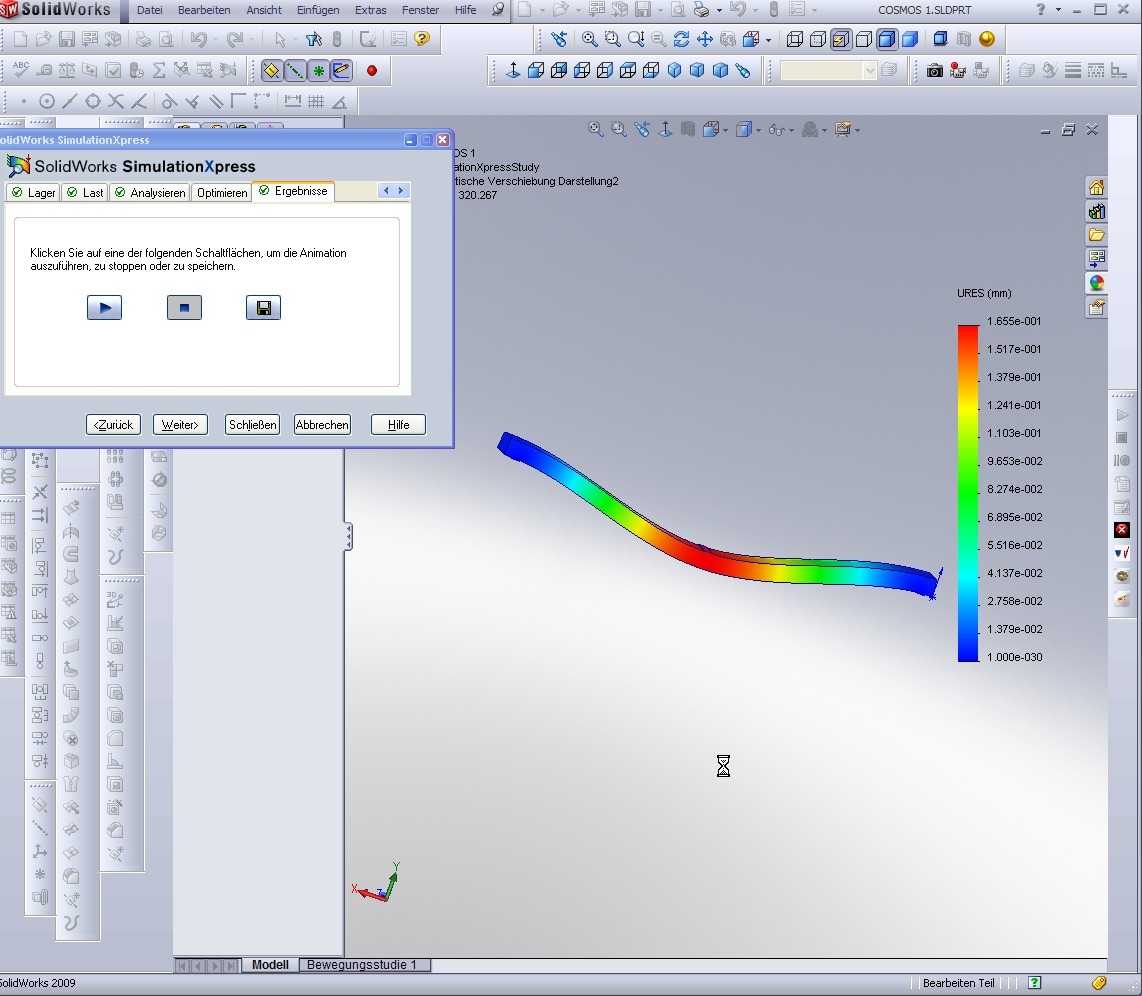The width and height of the screenshot is (1142, 996).
Task: Open SolidWorks Resources home tab in task pane
Action: click(1096, 188)
